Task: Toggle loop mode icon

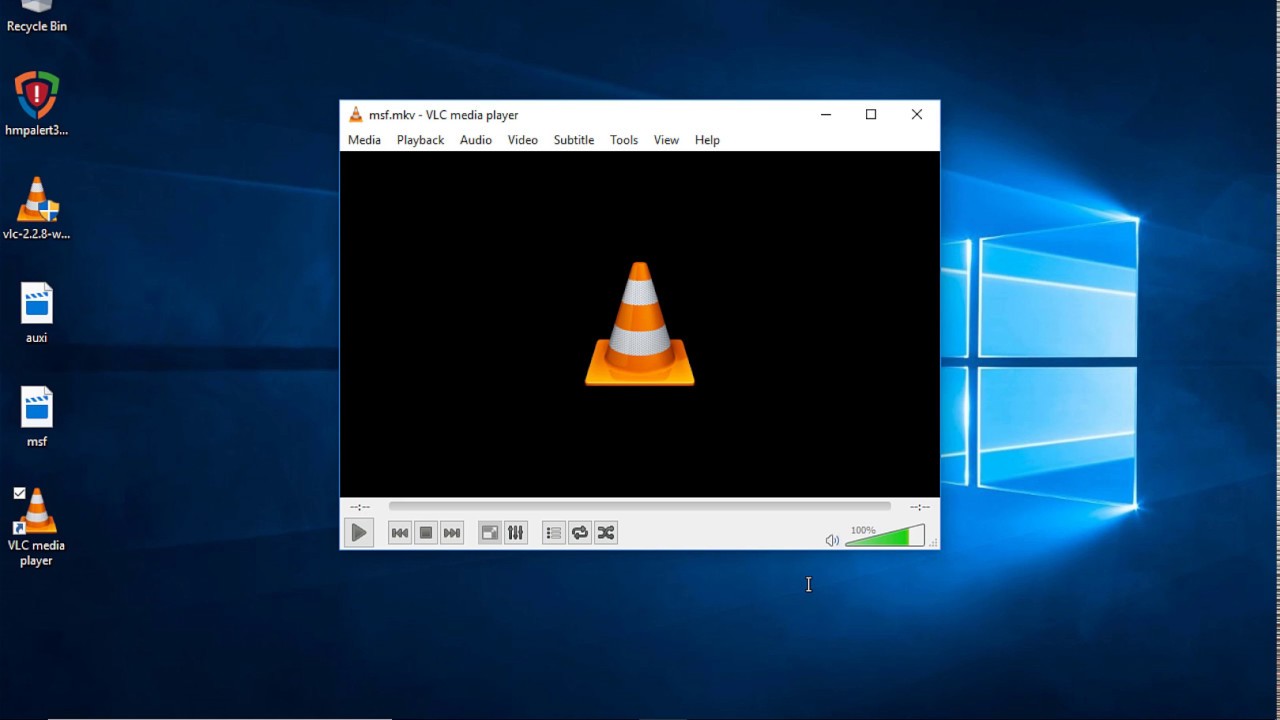Action: click(580, 533)
